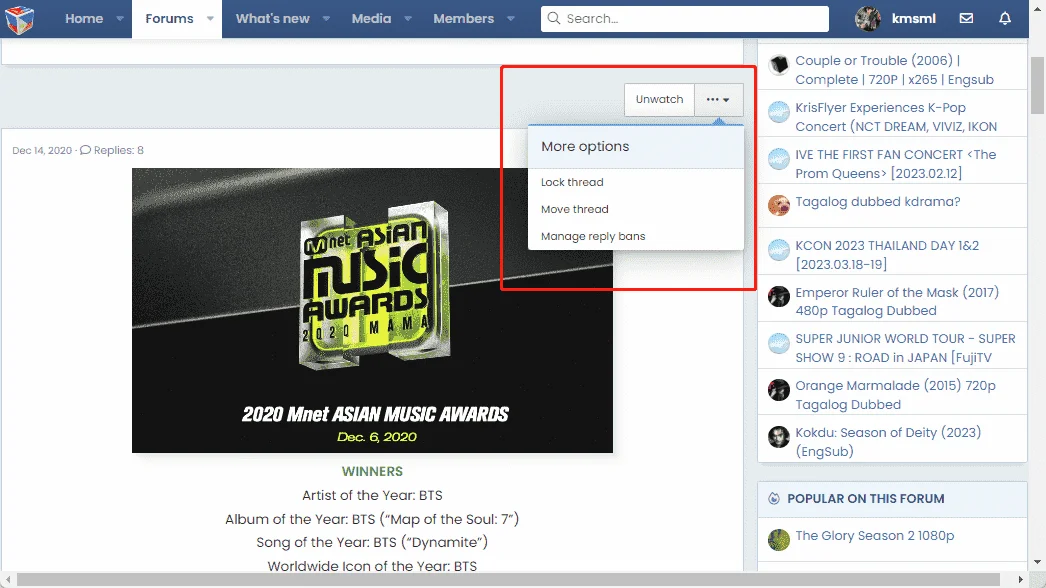Open KCON 2023 Thailand Day 1&2 link
This screenshot has height=588, width=1046.
click(887, 255)
